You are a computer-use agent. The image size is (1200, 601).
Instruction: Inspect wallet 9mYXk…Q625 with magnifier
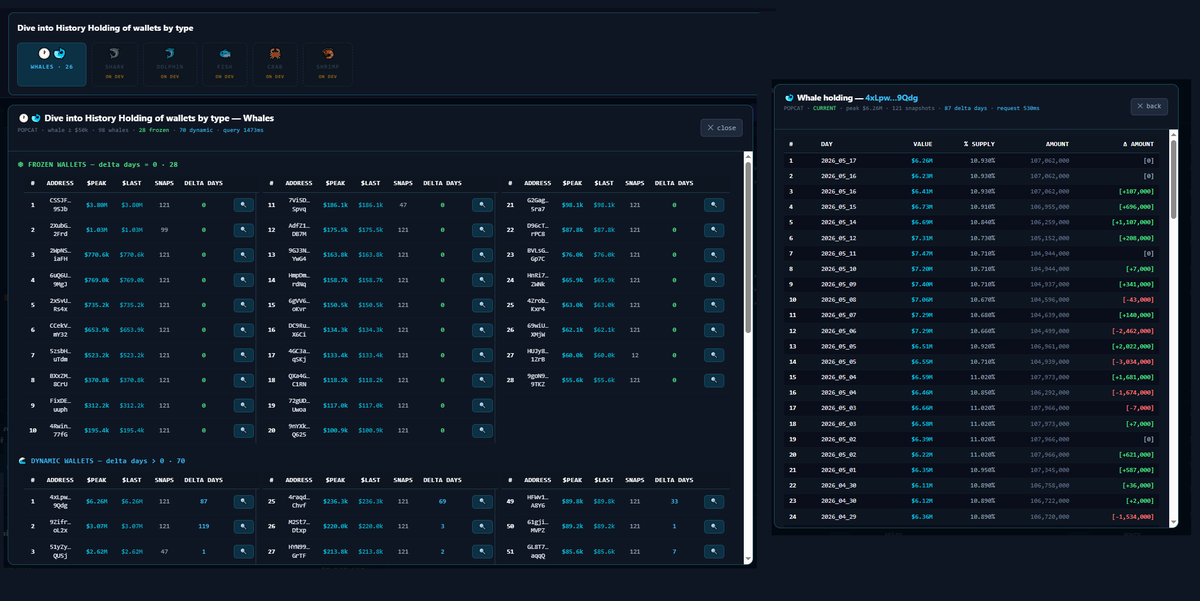click(482, 430)
